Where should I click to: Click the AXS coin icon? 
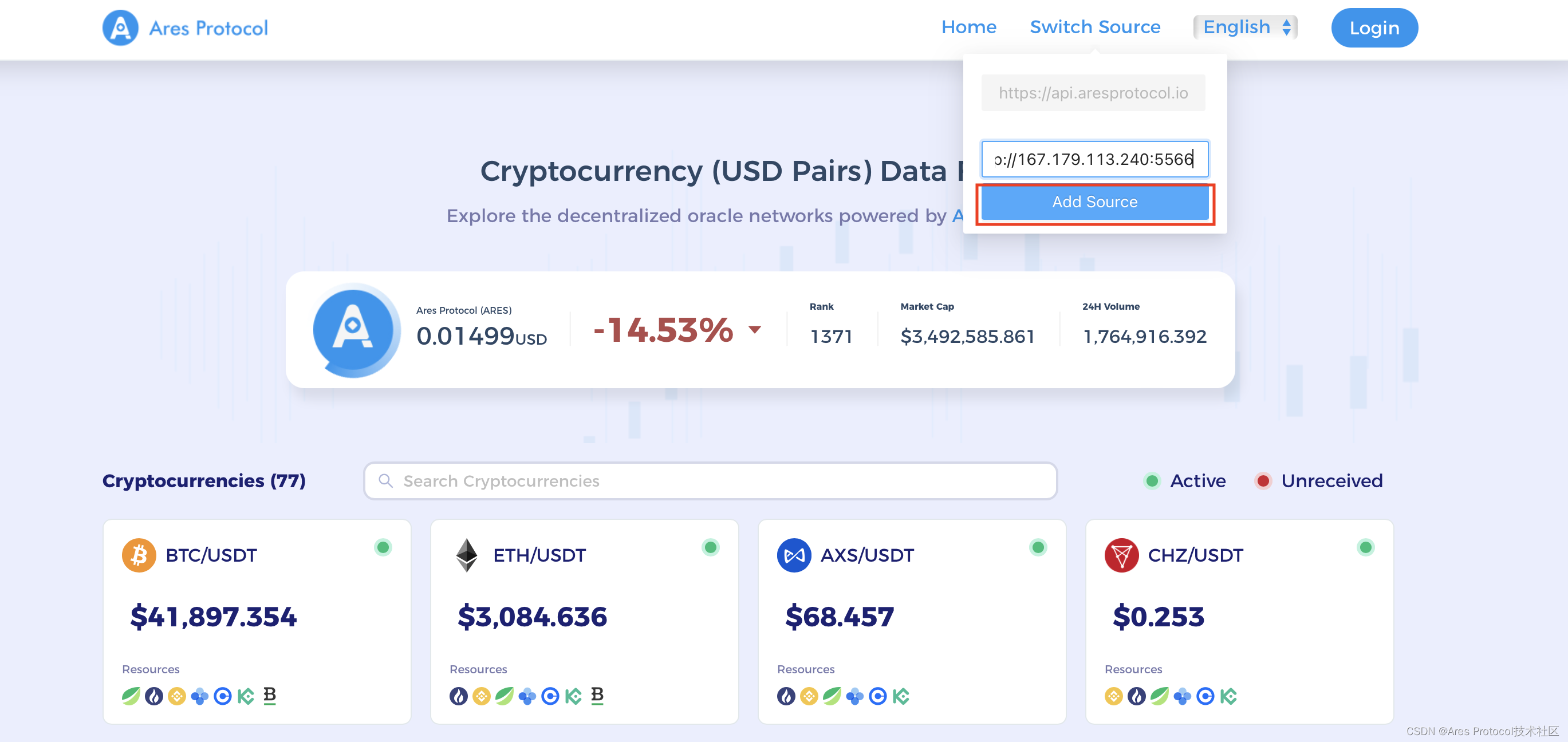(x=794, y=555)
